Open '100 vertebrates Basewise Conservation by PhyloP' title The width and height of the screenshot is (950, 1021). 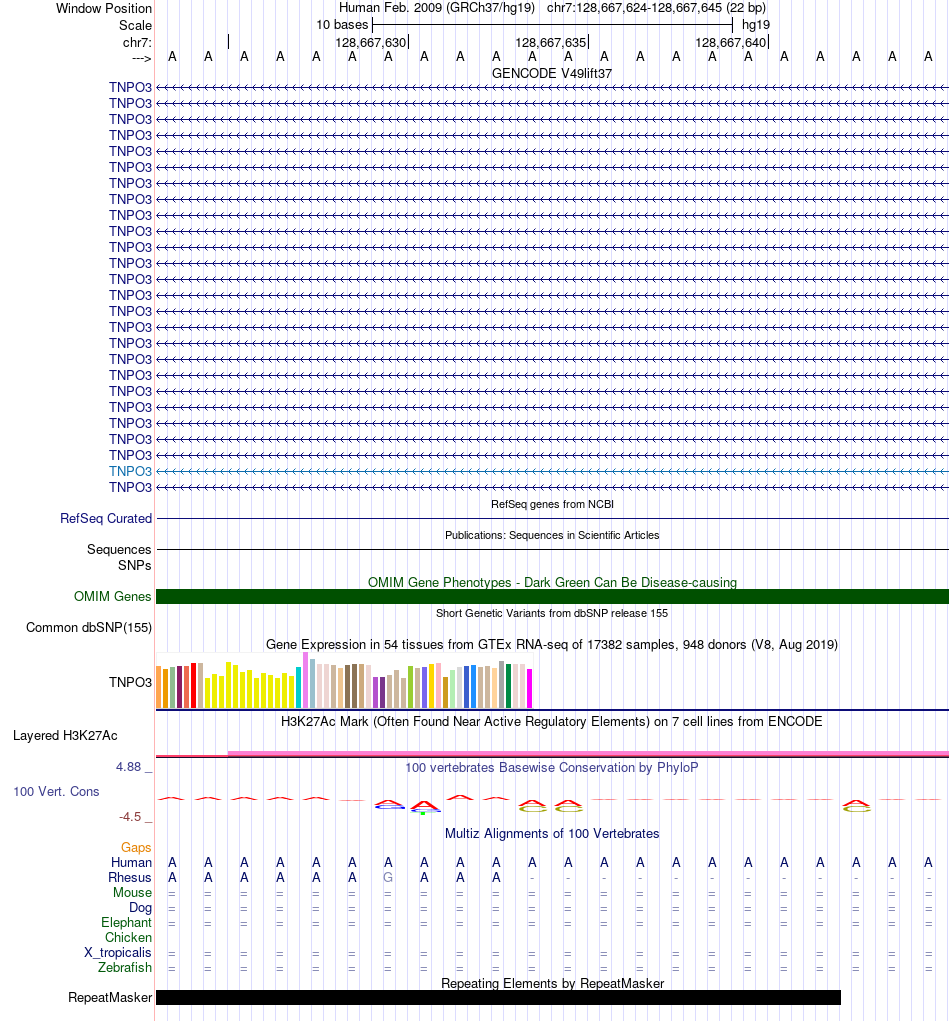click(x=552, y=768)
